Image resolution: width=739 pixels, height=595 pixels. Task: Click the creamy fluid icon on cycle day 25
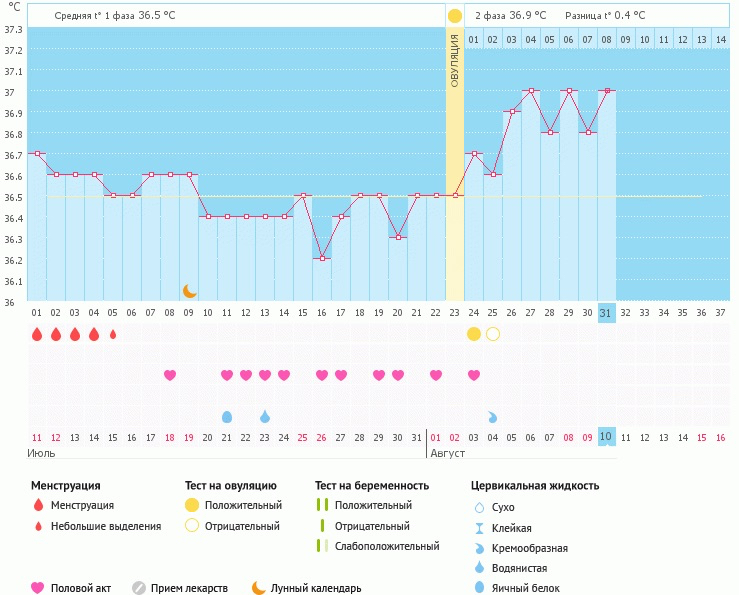coord(493,416)
